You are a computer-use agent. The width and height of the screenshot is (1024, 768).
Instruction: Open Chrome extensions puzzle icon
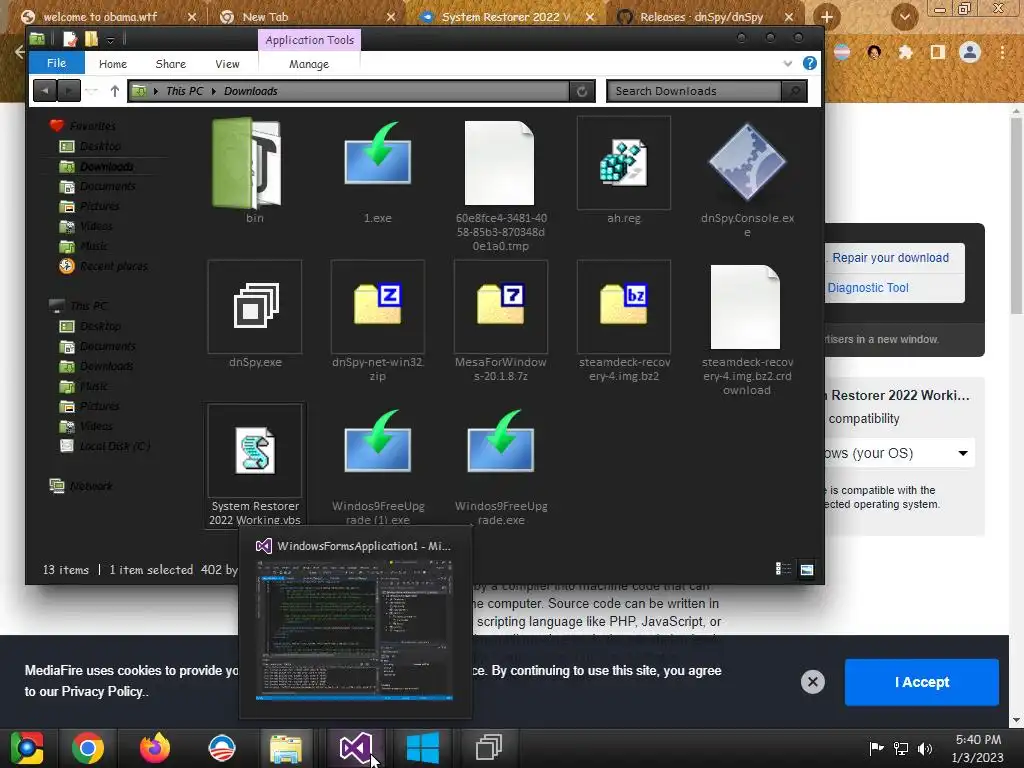pos(905,52)
